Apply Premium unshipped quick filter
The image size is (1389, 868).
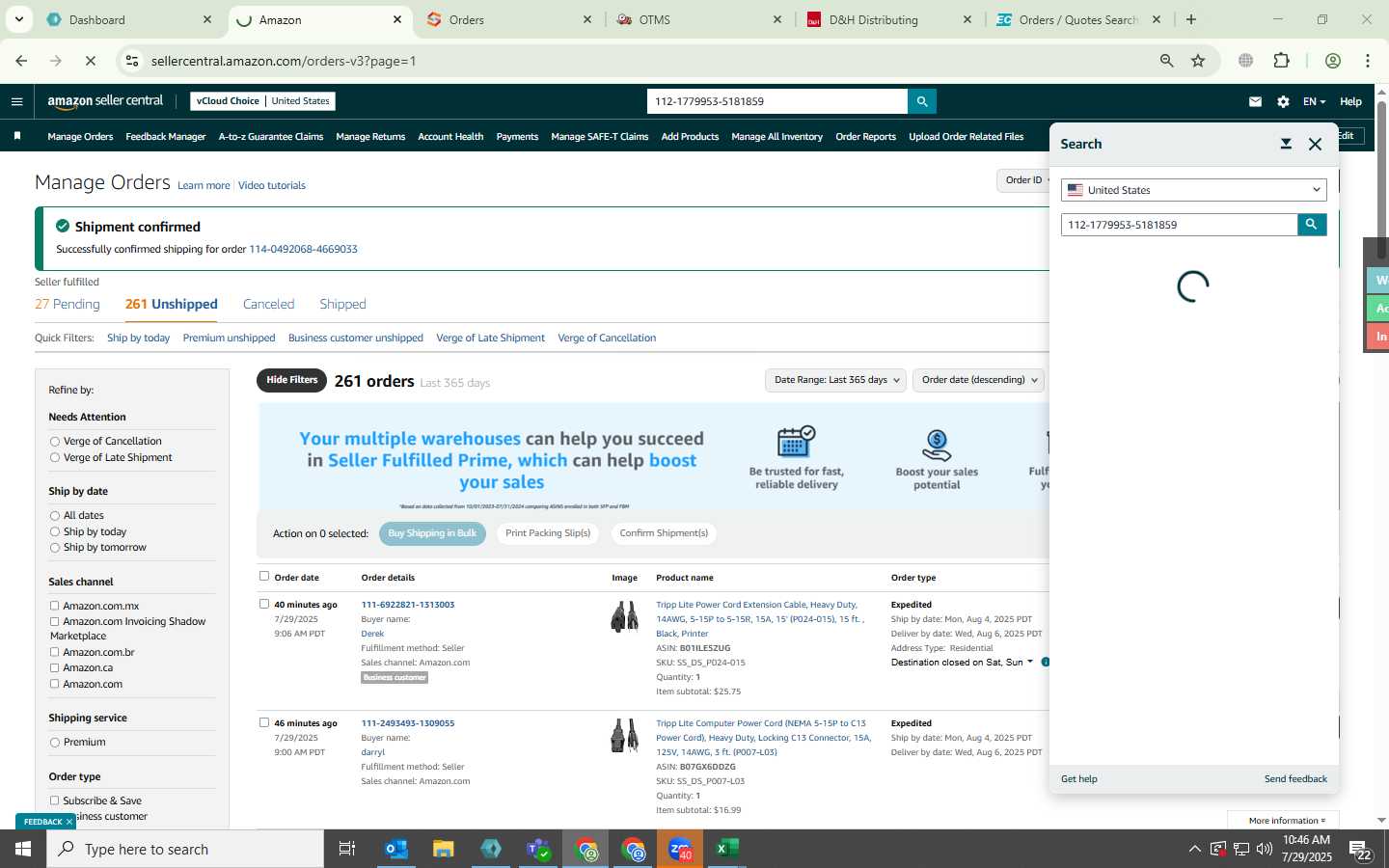pos(229,338)
